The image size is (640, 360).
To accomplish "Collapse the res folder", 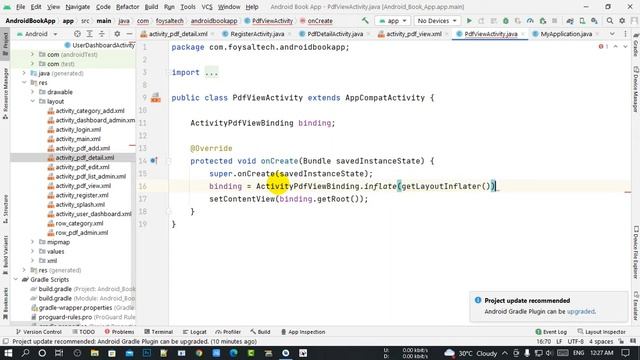I will [24, 82].
